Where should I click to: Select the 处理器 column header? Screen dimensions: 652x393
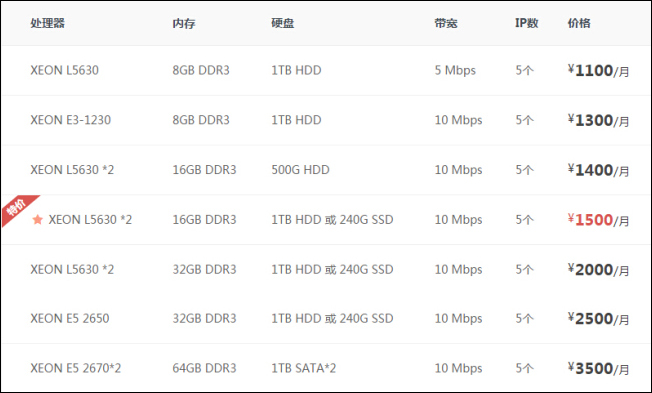coord(47,23)
